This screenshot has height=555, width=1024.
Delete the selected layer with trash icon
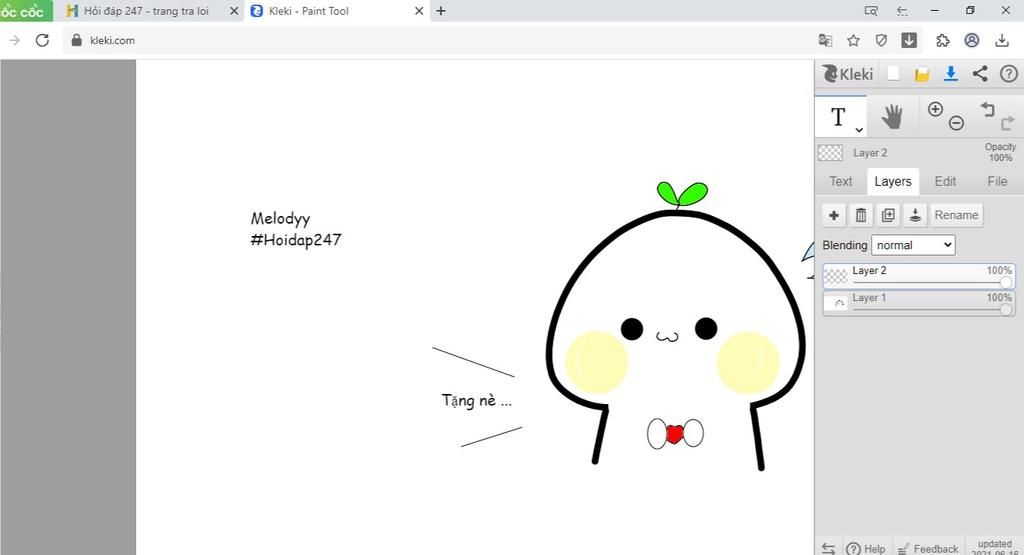[861, 215]
